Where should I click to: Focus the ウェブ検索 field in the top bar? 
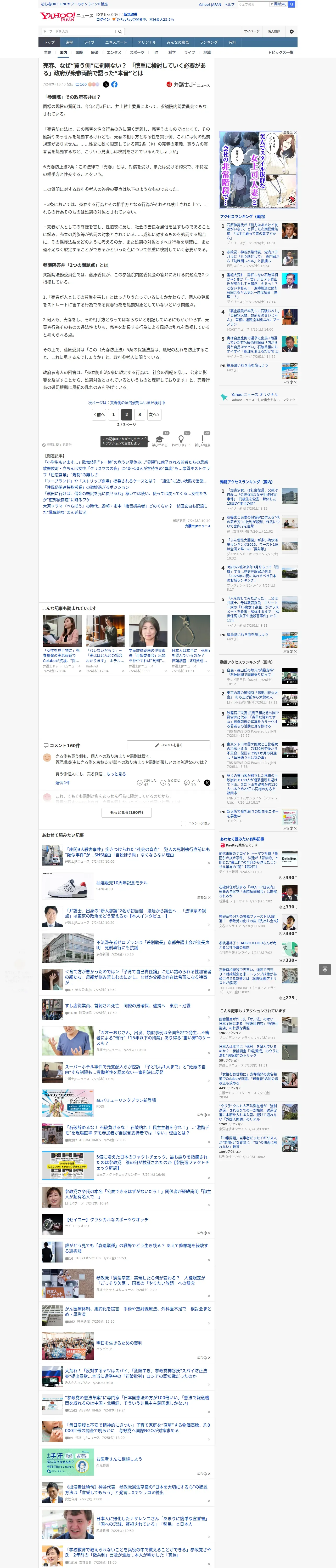(253, 4)
